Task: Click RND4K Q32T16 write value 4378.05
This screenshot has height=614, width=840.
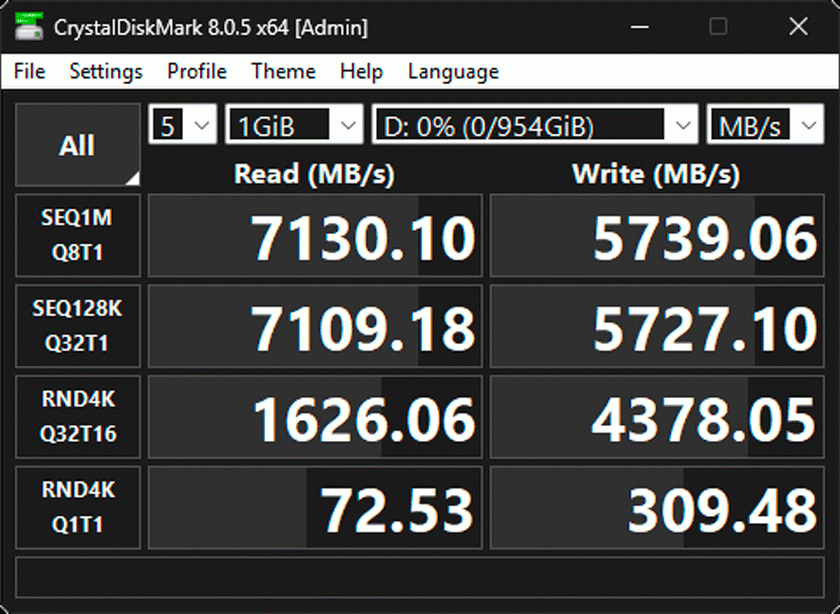Action: [657, 416]
